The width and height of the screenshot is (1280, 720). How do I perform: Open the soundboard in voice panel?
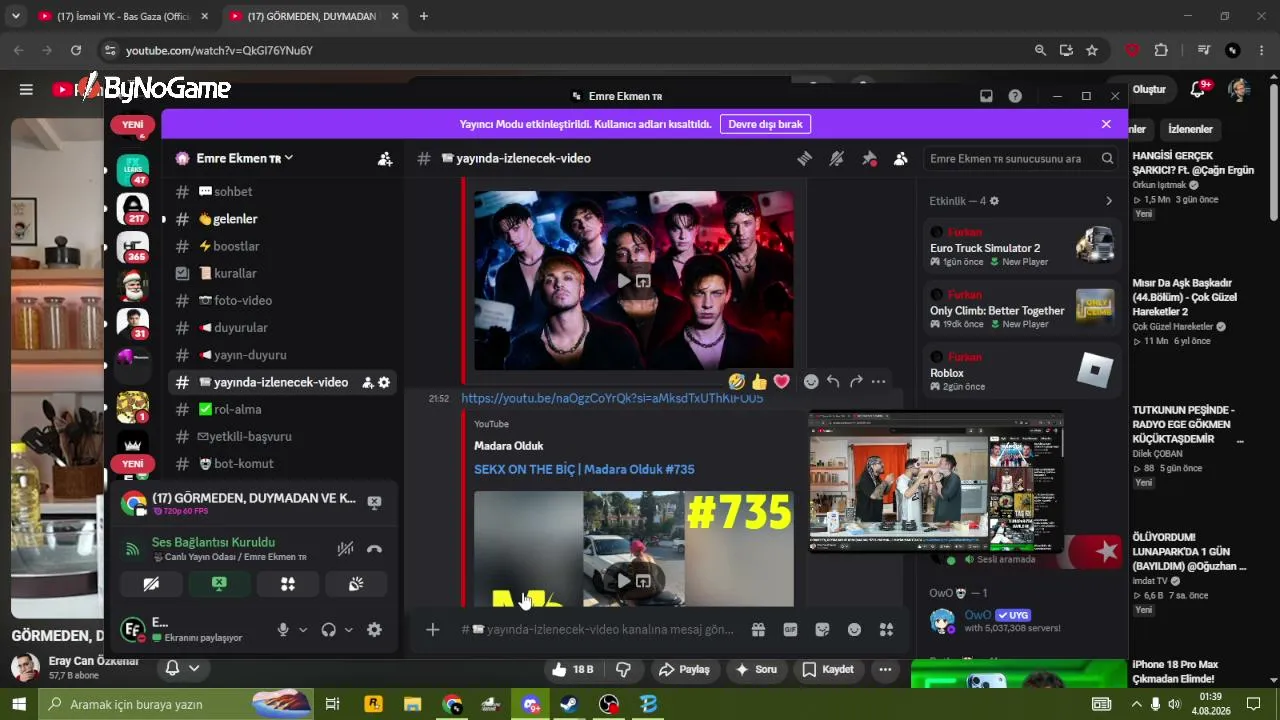[356, 584]
